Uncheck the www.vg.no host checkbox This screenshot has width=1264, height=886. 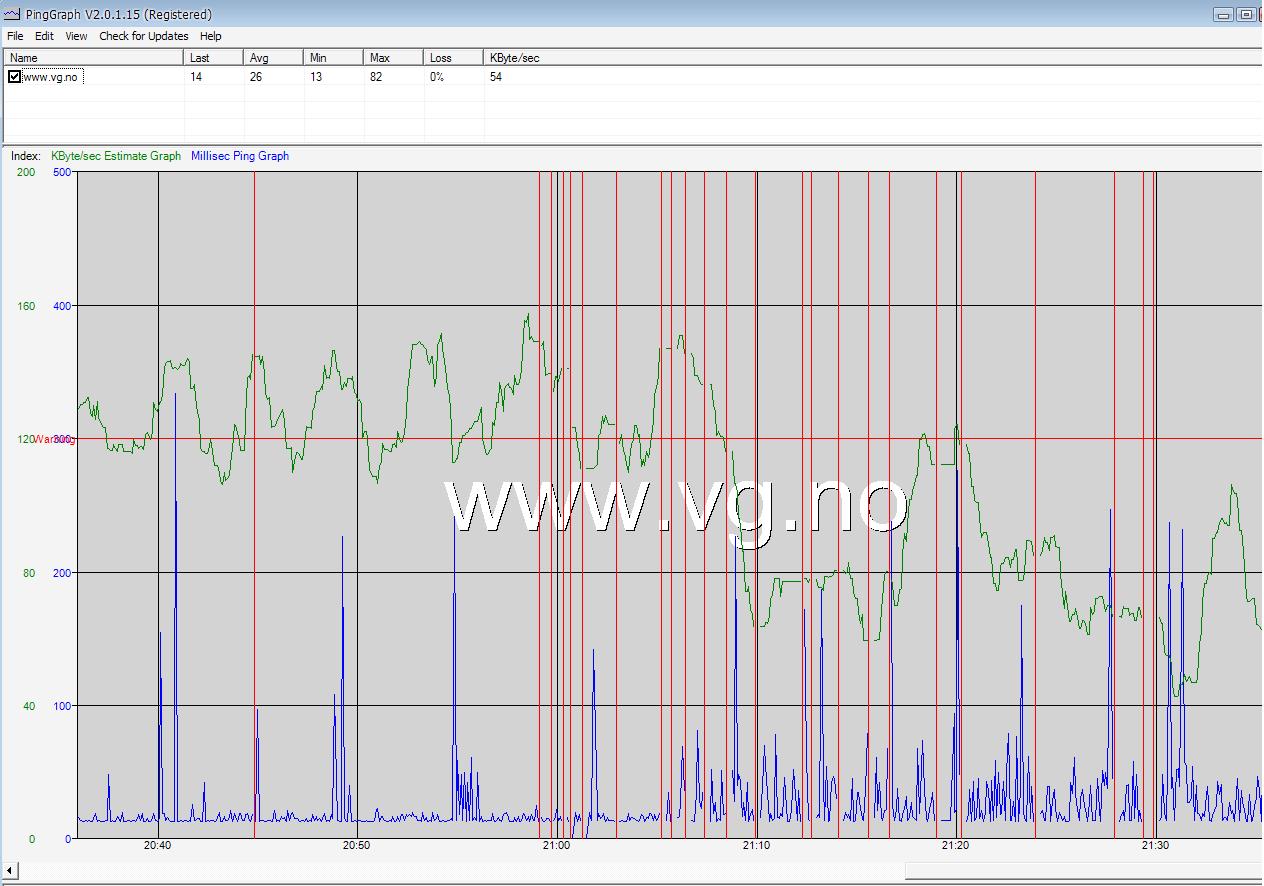coord(14,77)
